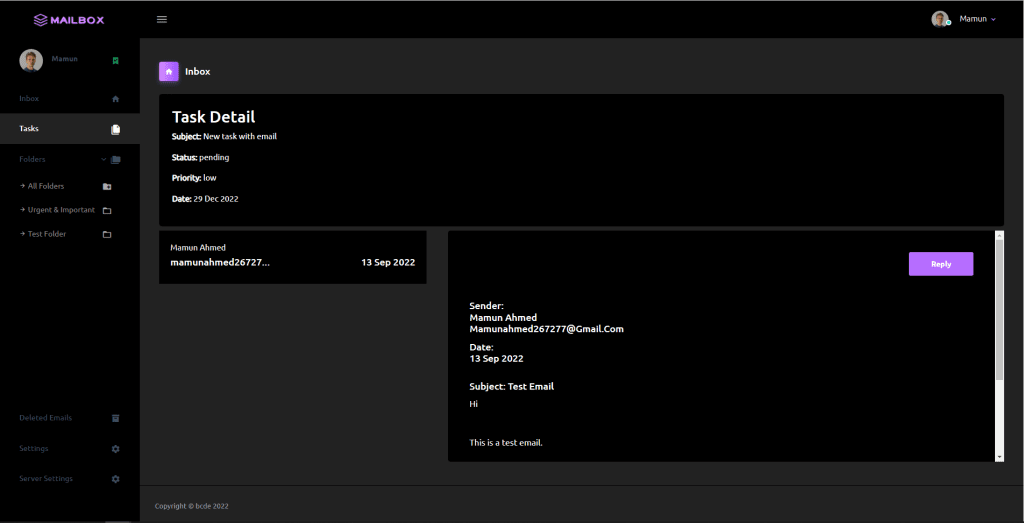Click the Mamun name in sidebar profile
This screenshot has height=523, width=1024.
pos(65,59)
